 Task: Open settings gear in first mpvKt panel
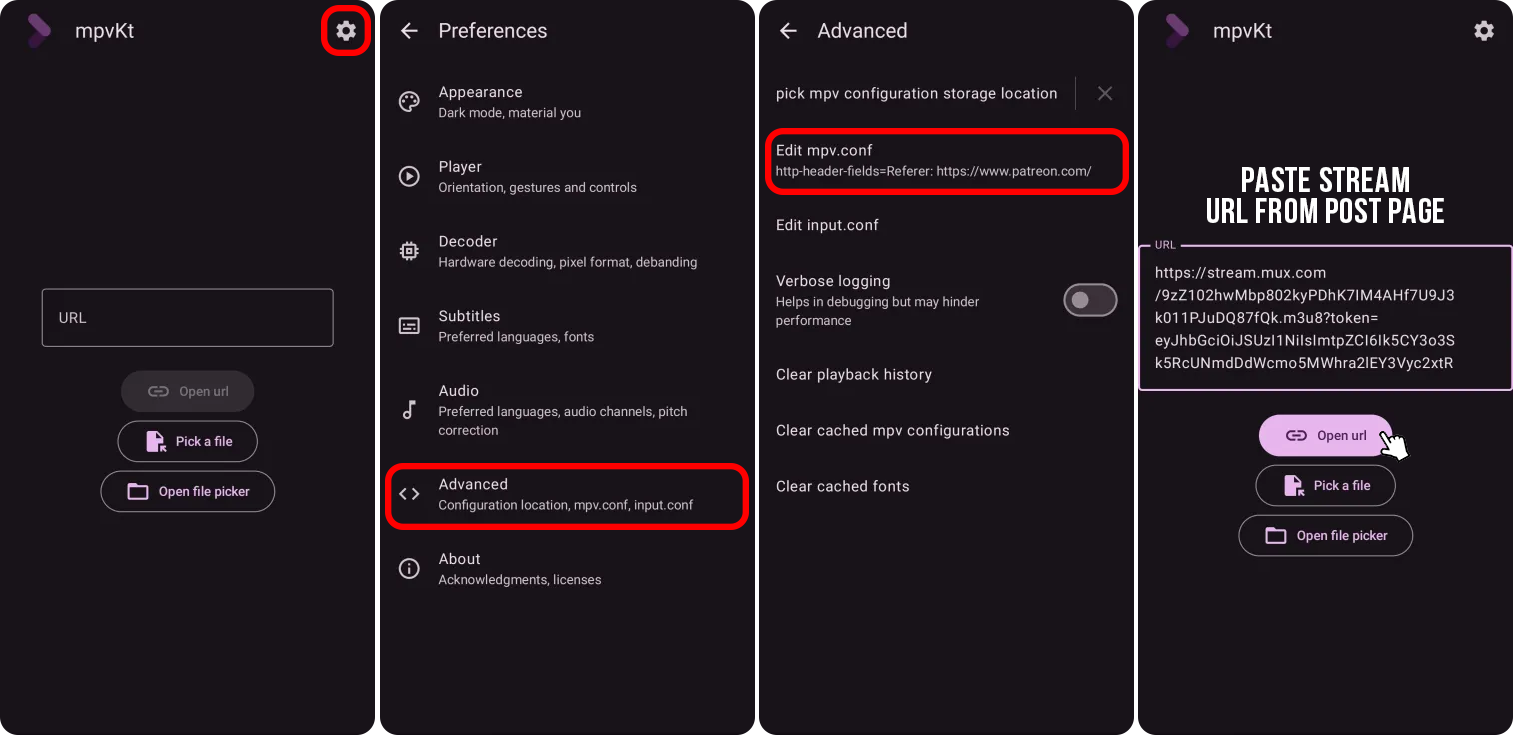346,31
